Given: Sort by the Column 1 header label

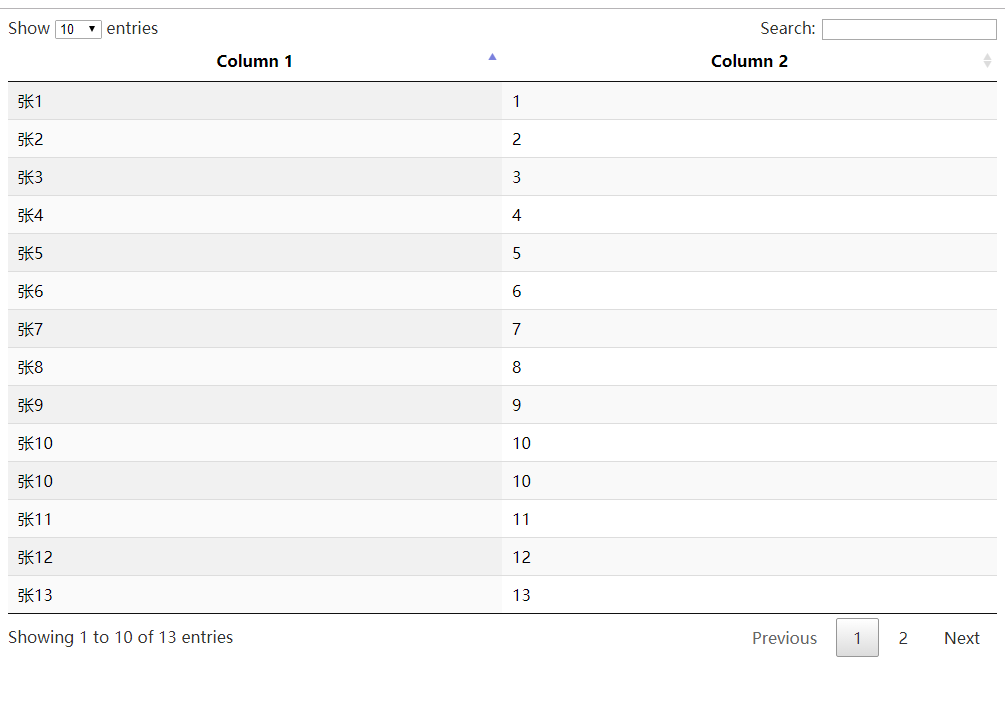Looking at the screenshot, I should [254, 62].
